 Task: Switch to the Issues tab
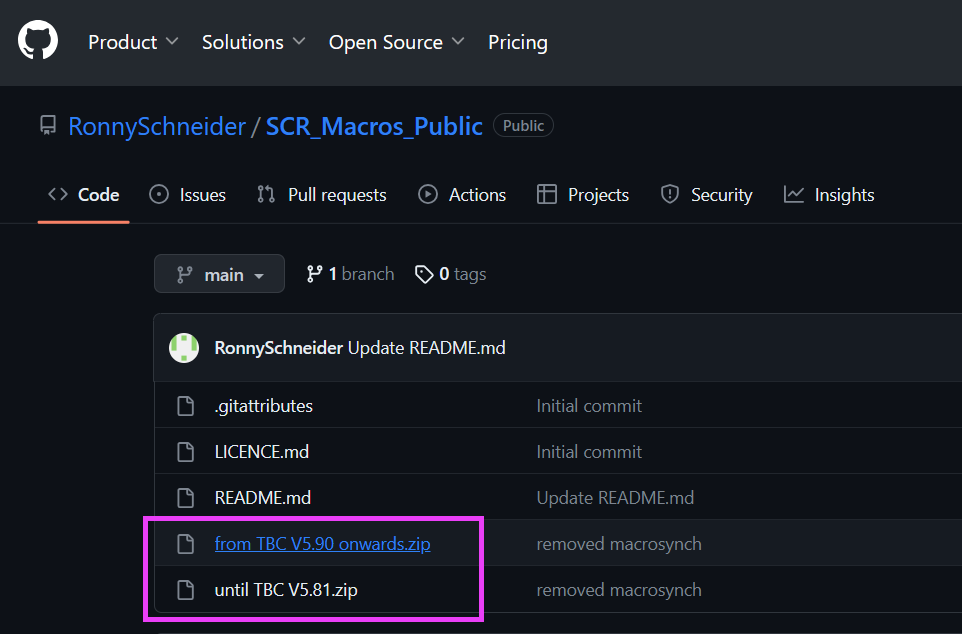point(187,195)
